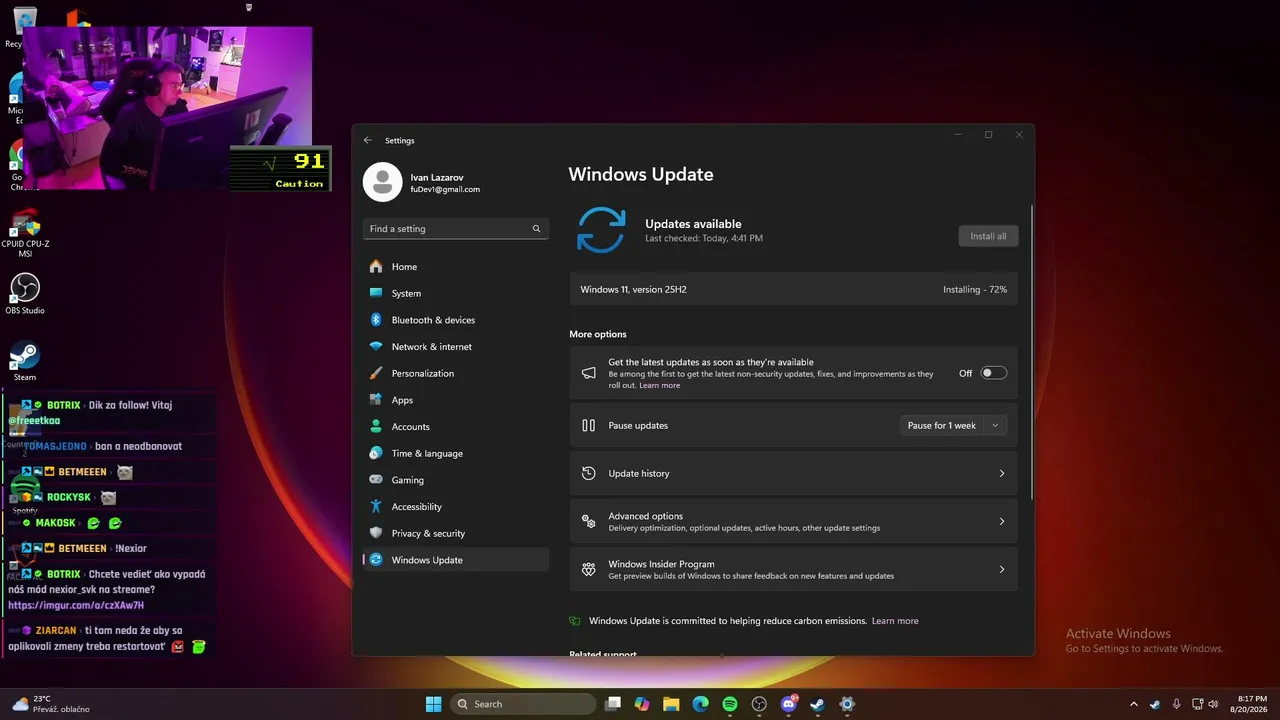Select the CPUID CPU-Z MSI desktop shortcut
Screen dimensions: 1280x720
[x=25, y=235]
